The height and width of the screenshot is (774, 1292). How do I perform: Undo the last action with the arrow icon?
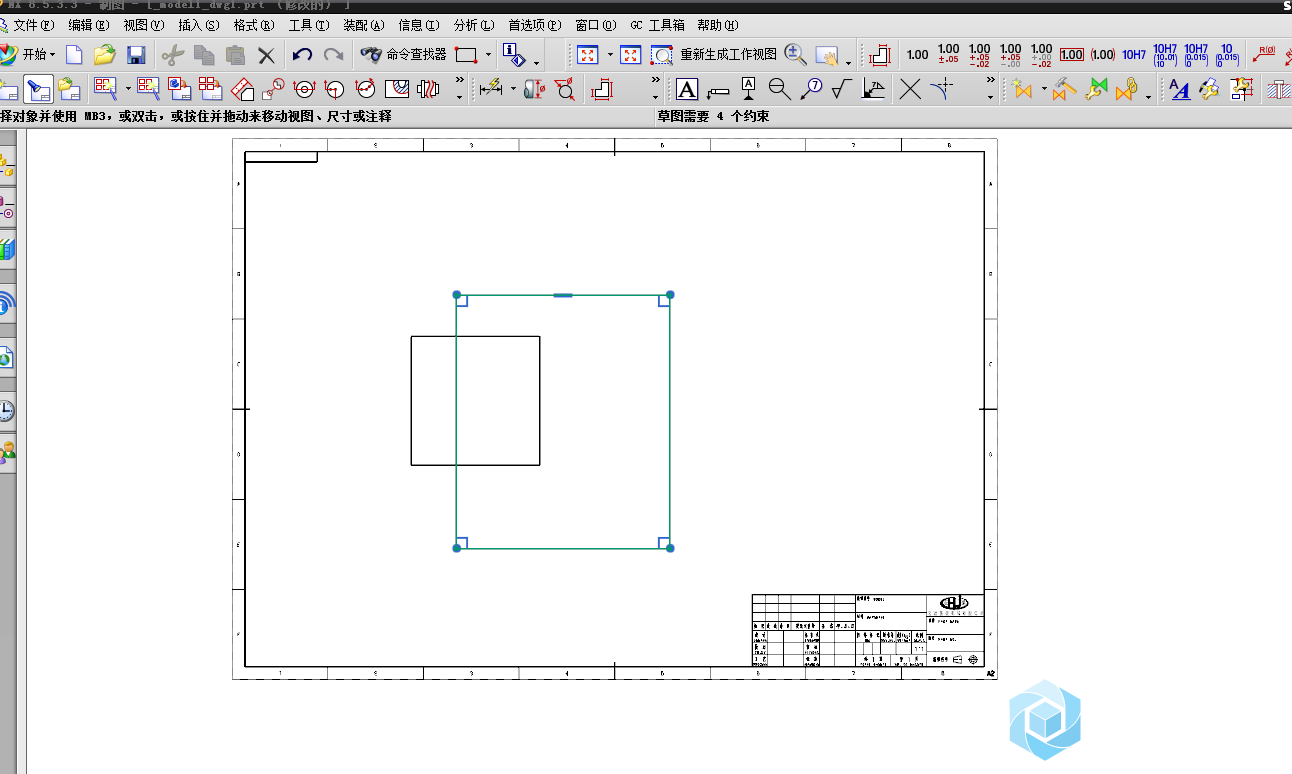pyautogui.click(x=302, y=55)
